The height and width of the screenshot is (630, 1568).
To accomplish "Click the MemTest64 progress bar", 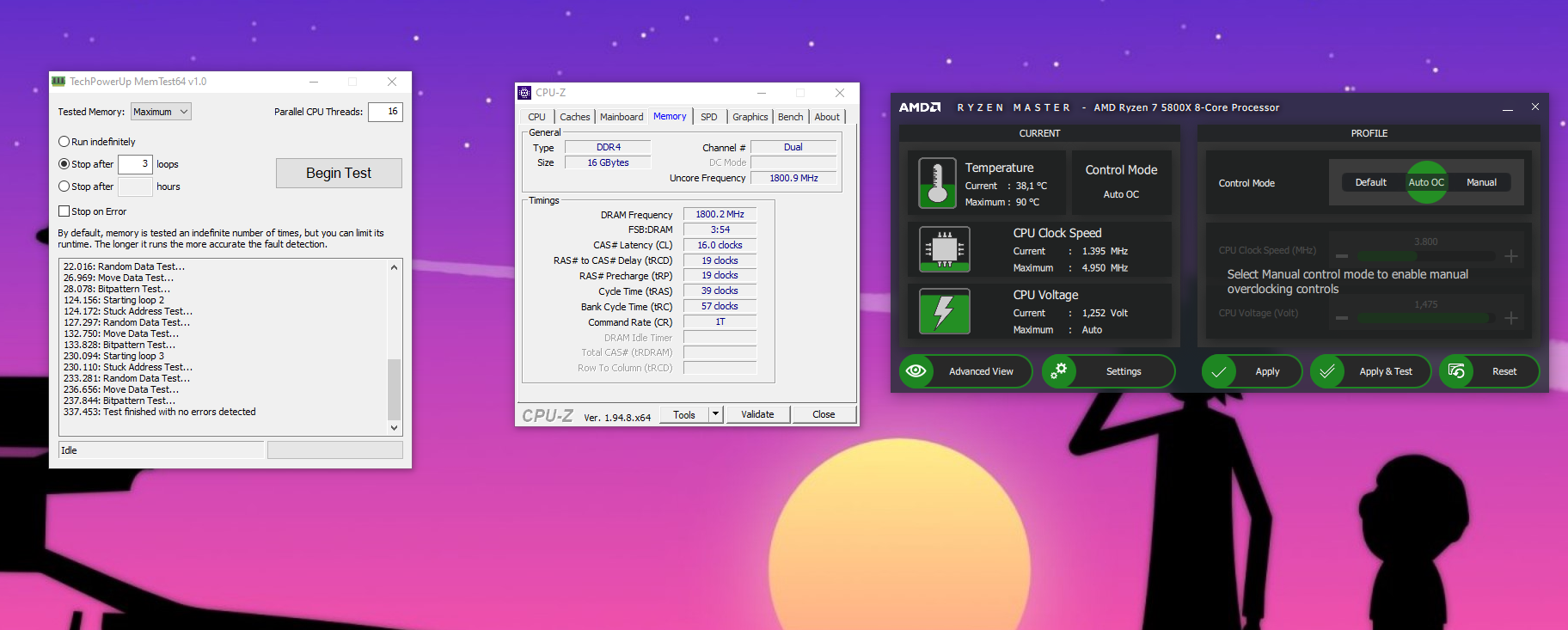I will pos(335,450).
